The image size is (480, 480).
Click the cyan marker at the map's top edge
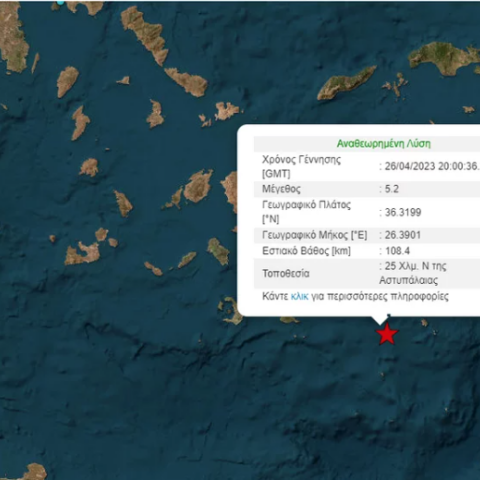click(x=60, y=2)
